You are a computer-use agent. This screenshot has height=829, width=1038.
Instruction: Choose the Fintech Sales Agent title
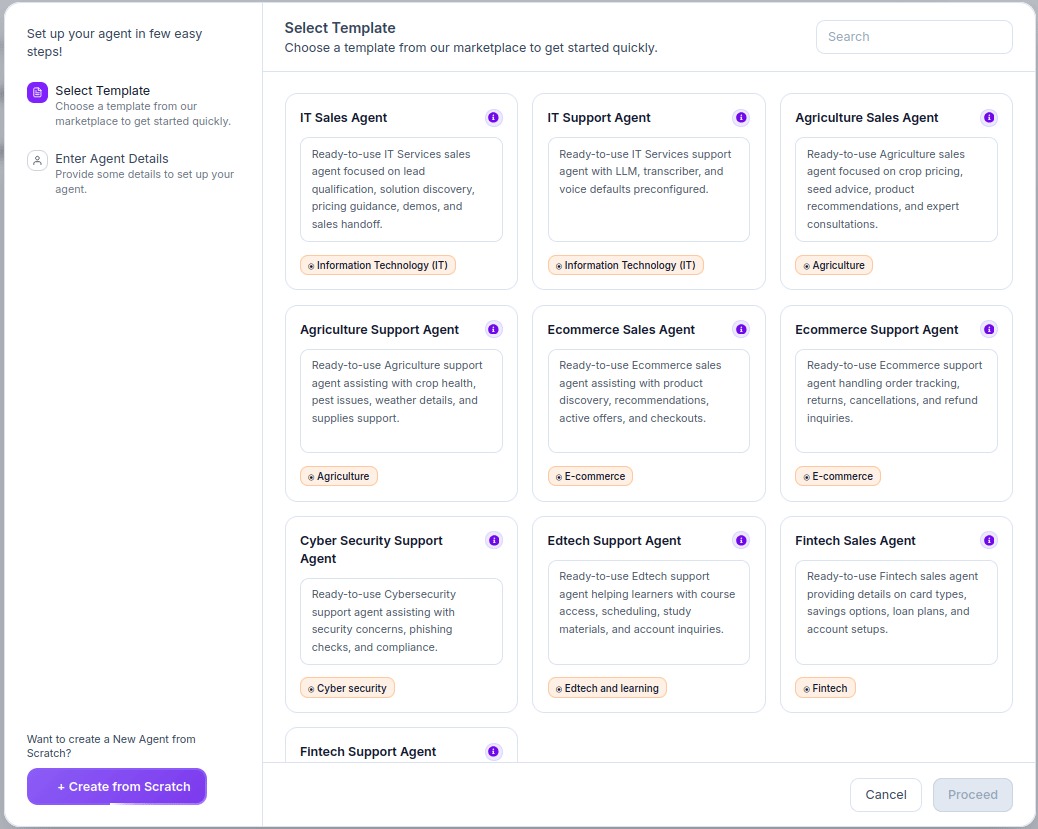(855, 541)
